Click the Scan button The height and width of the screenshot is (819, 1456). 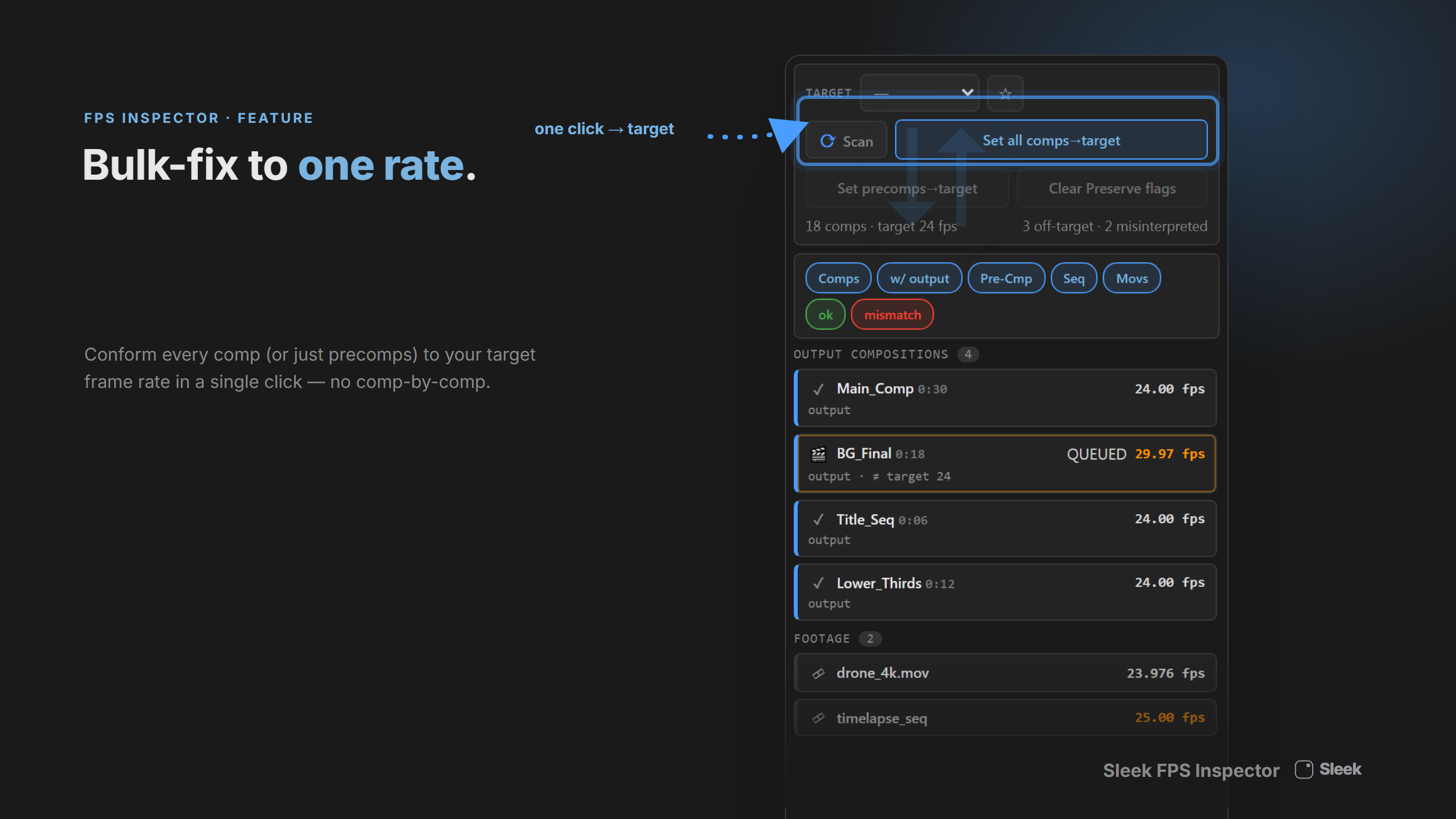tap(846, 140)
